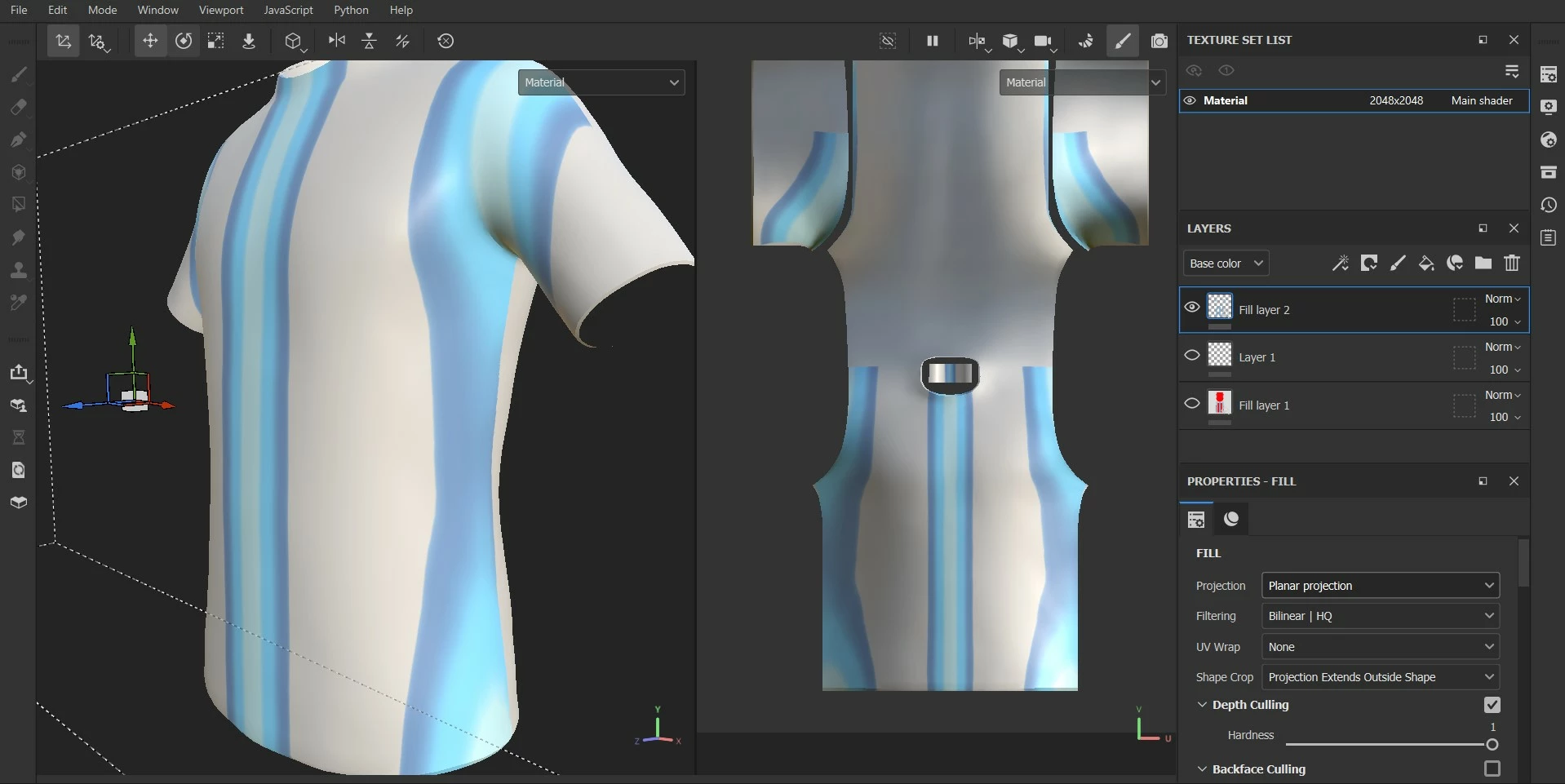Select the Smudge tool
Screen dimensions: 1565x784
tap(18, 237)
